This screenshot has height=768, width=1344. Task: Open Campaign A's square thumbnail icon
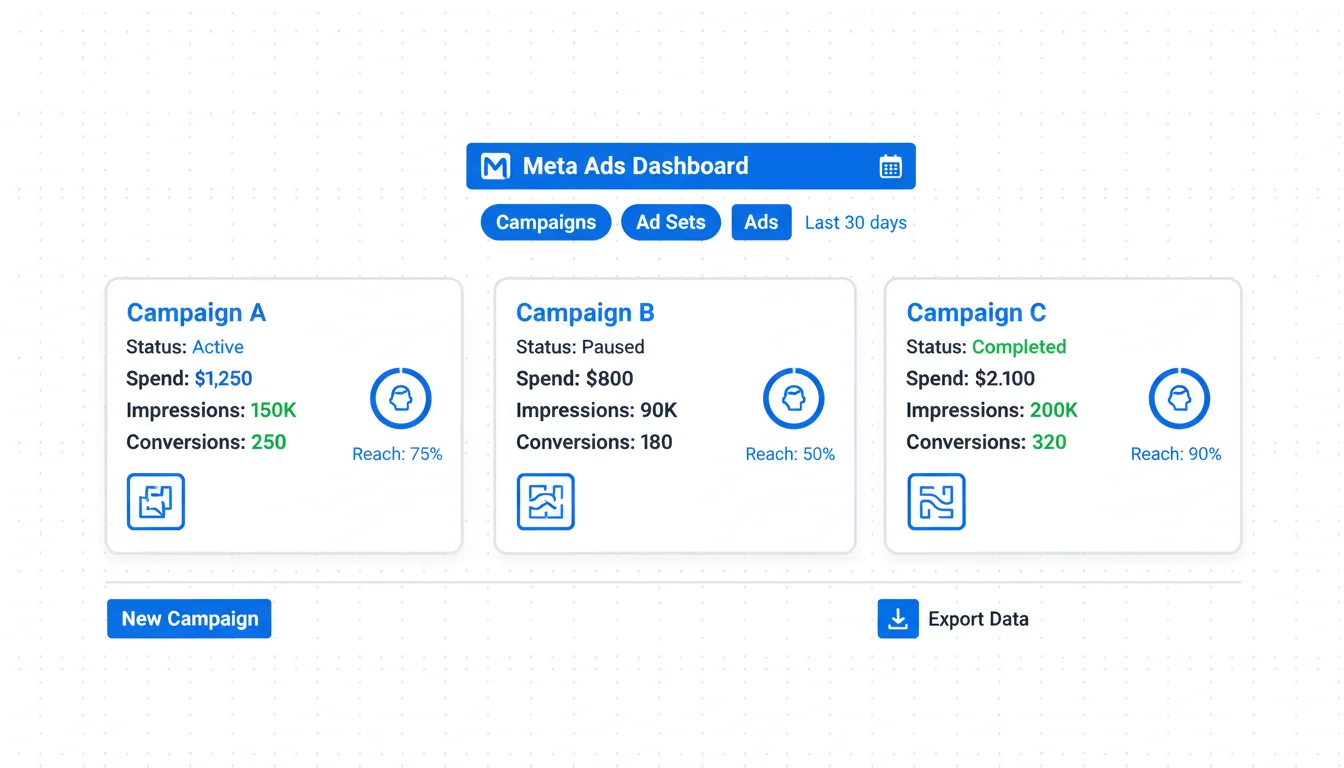tap(156, 501)
